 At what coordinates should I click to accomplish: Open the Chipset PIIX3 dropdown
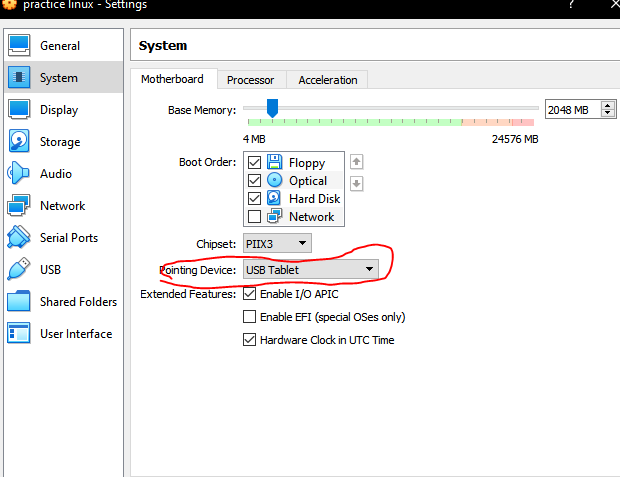[x=277, y=243]
